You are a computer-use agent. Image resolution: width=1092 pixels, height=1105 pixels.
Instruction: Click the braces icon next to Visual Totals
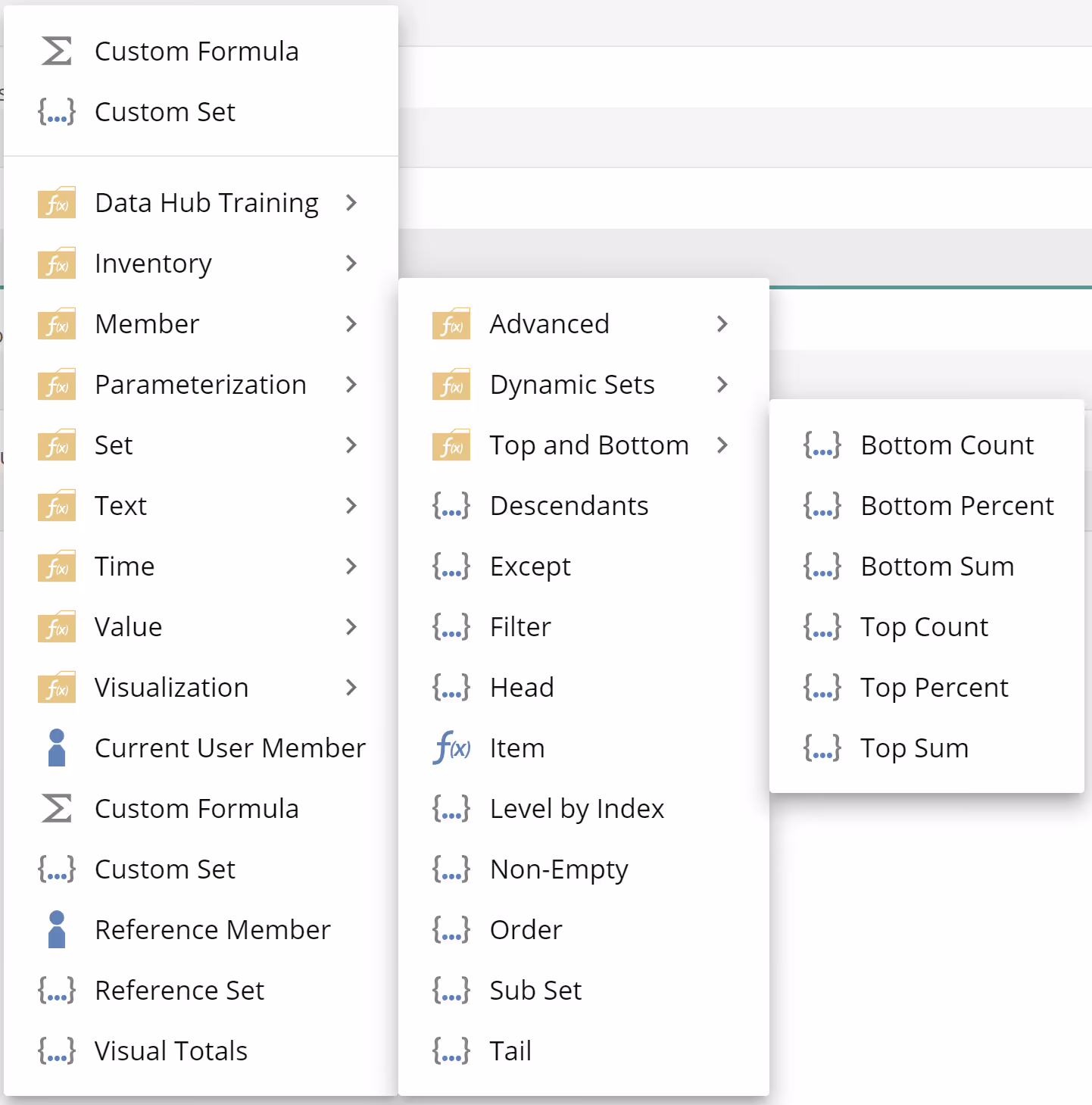(57, 1051)
